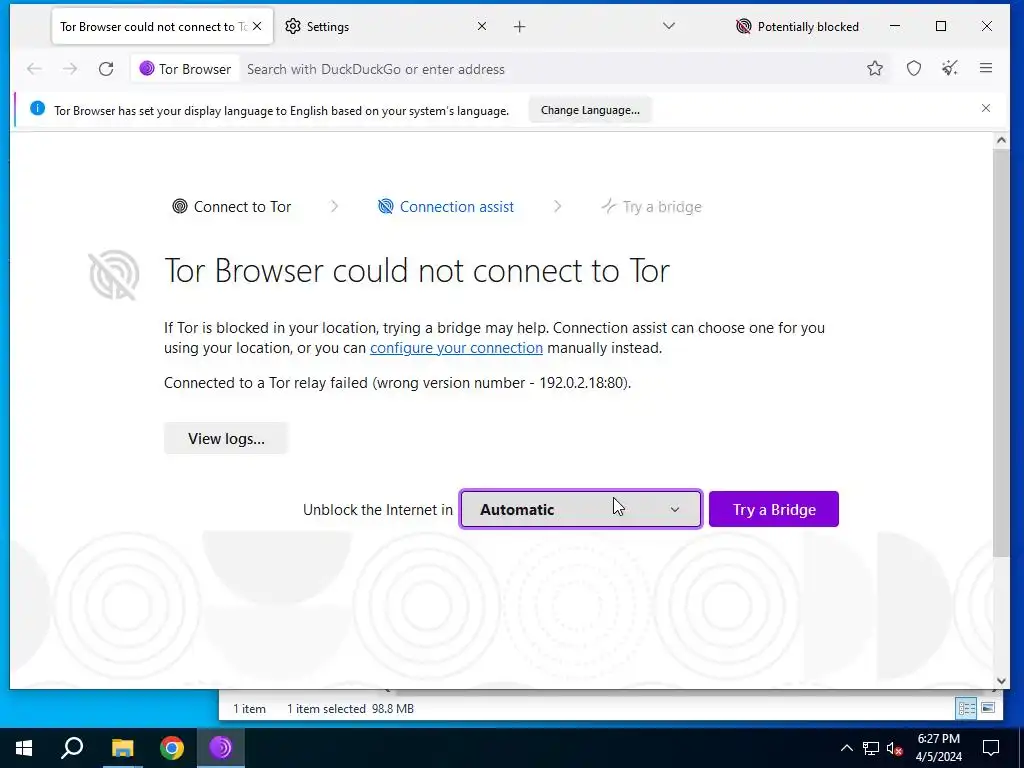
Task: Click the '1 item selected 98.8 MB' status text
Action: coord(350,709)
